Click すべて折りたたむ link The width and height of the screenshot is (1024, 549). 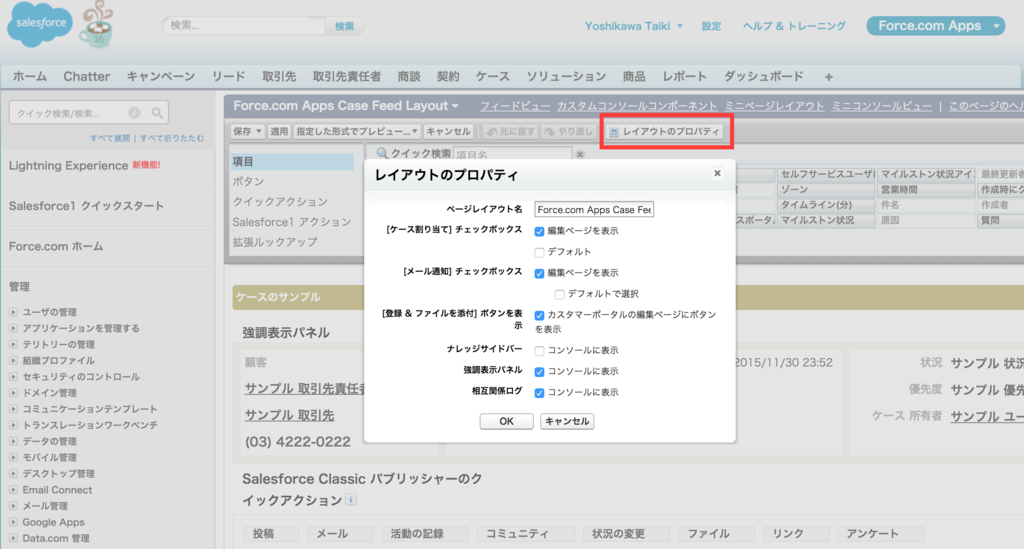[x=172, y=138]
